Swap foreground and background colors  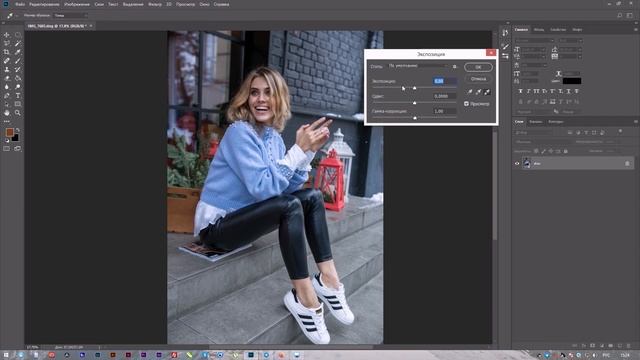[18, 130]
